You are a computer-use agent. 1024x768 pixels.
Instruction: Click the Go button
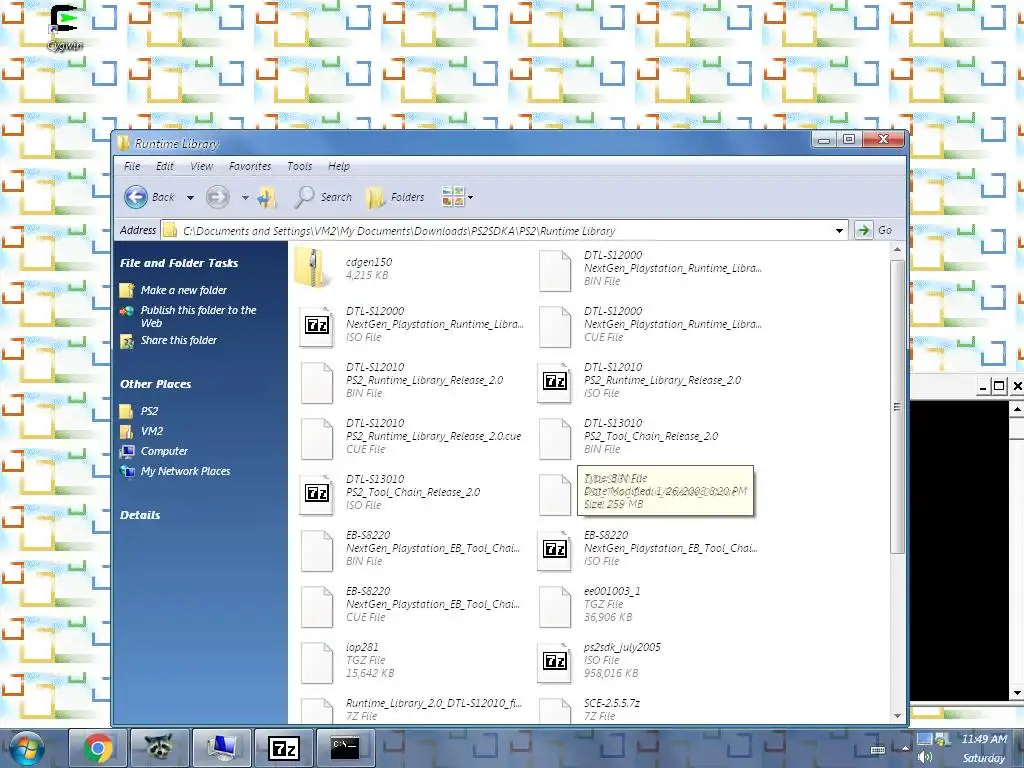(x=874, y=230)
